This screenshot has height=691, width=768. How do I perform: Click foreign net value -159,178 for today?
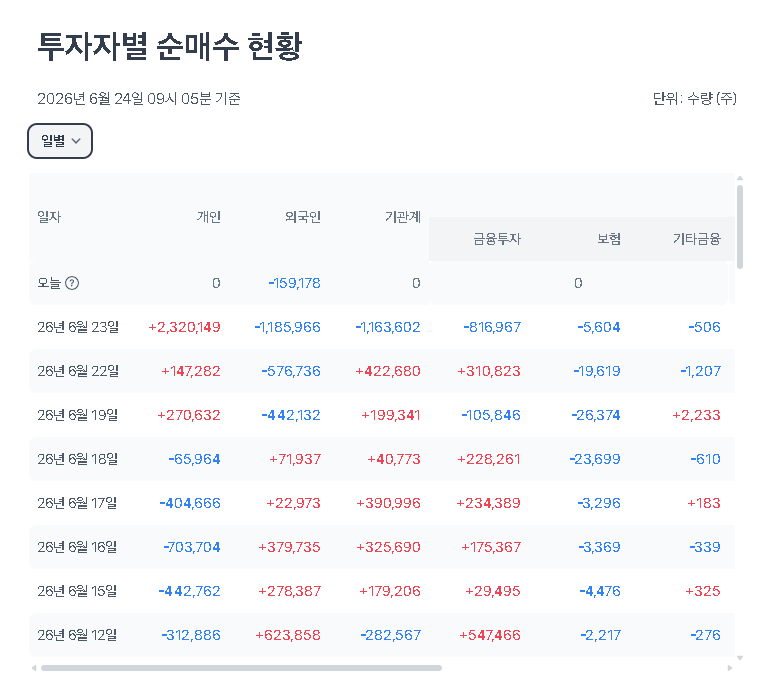pyautogui.click(x=294, y=283)
